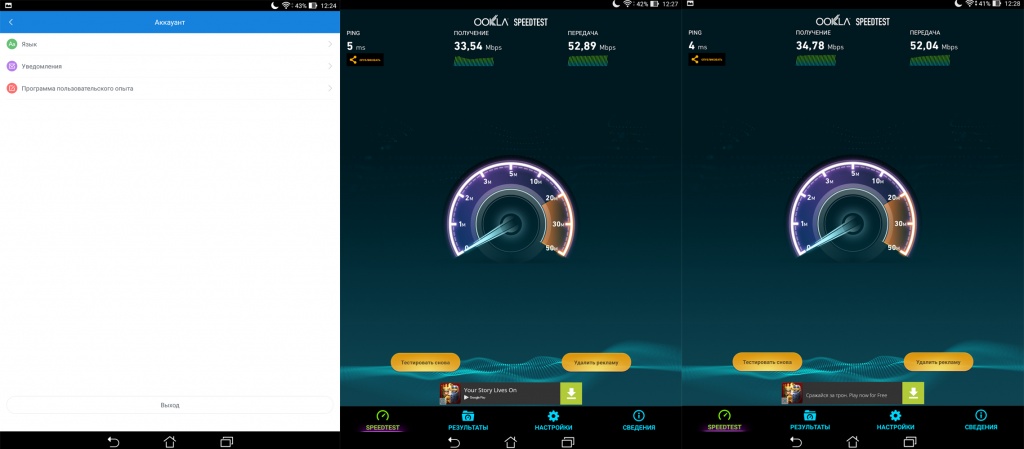Tap recent apps button under 12:27 Speedtest
This screenshot has height=449, width=1024.
tap(568, 441)
